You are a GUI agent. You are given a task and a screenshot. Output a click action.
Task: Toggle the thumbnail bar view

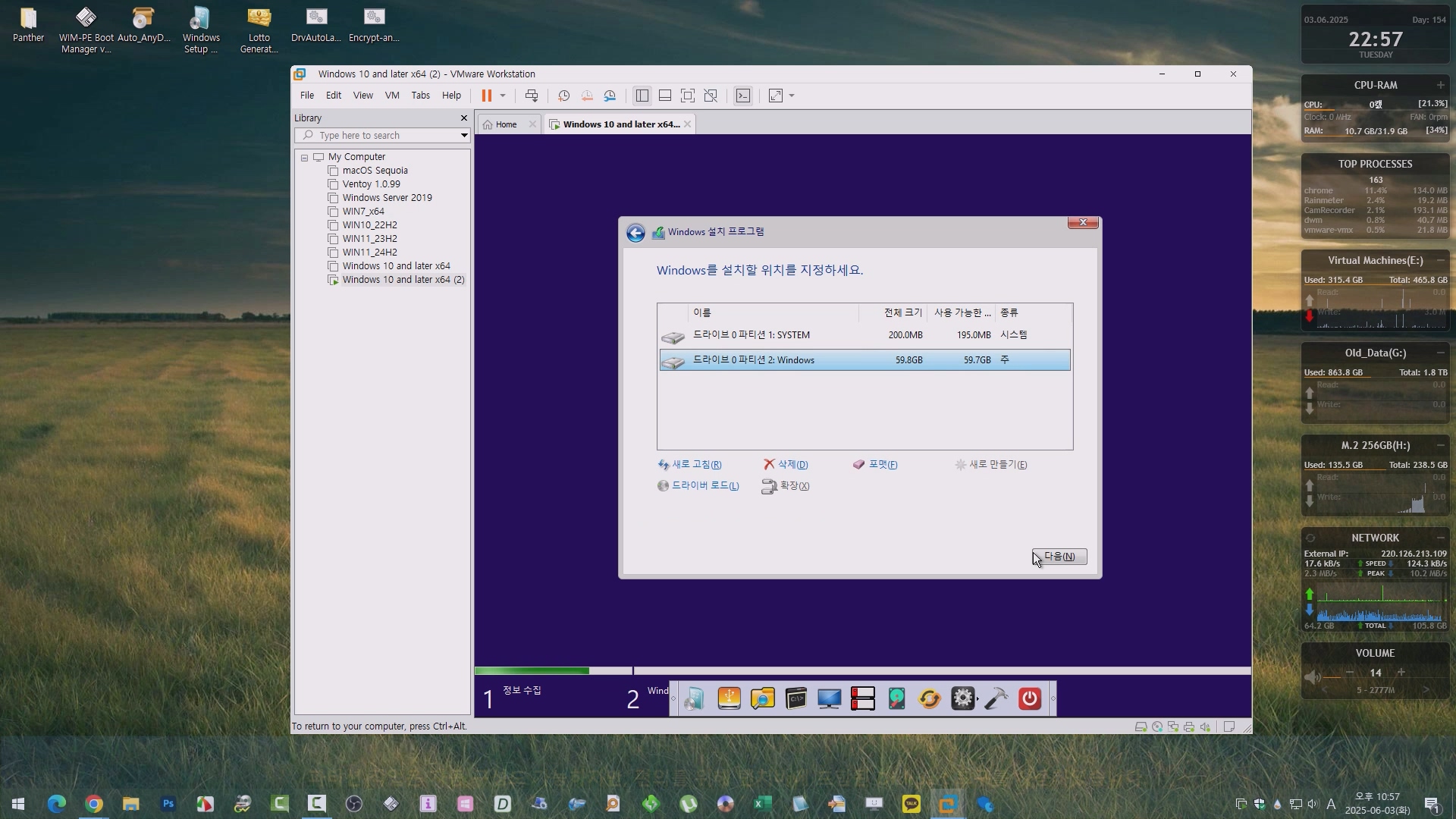click(665, 96)
